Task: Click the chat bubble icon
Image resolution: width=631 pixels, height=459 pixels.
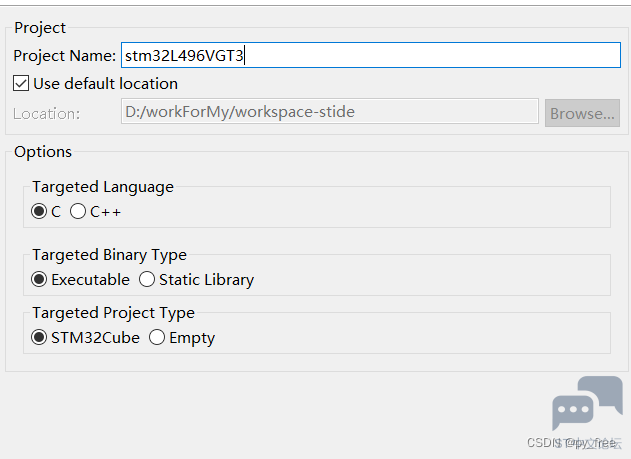Action: 586,403
